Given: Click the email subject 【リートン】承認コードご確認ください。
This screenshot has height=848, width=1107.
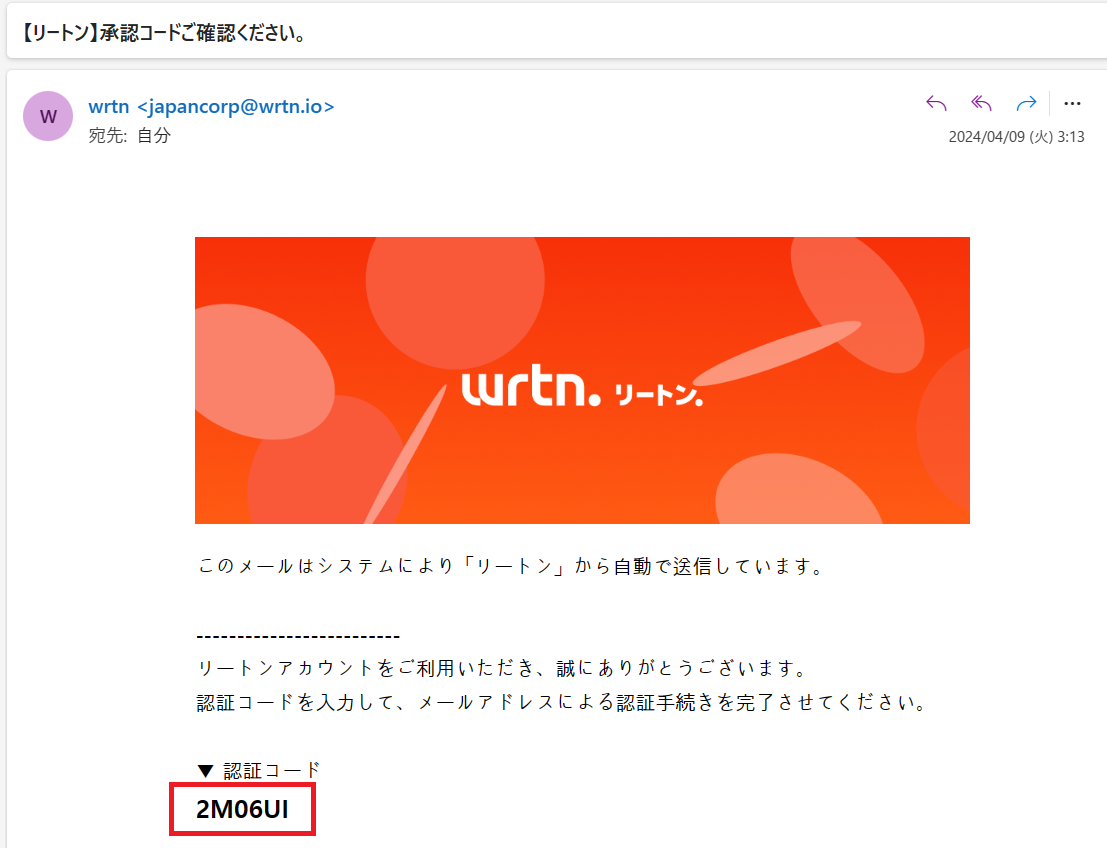Looking at the screenshot, I should pos(163,33).
